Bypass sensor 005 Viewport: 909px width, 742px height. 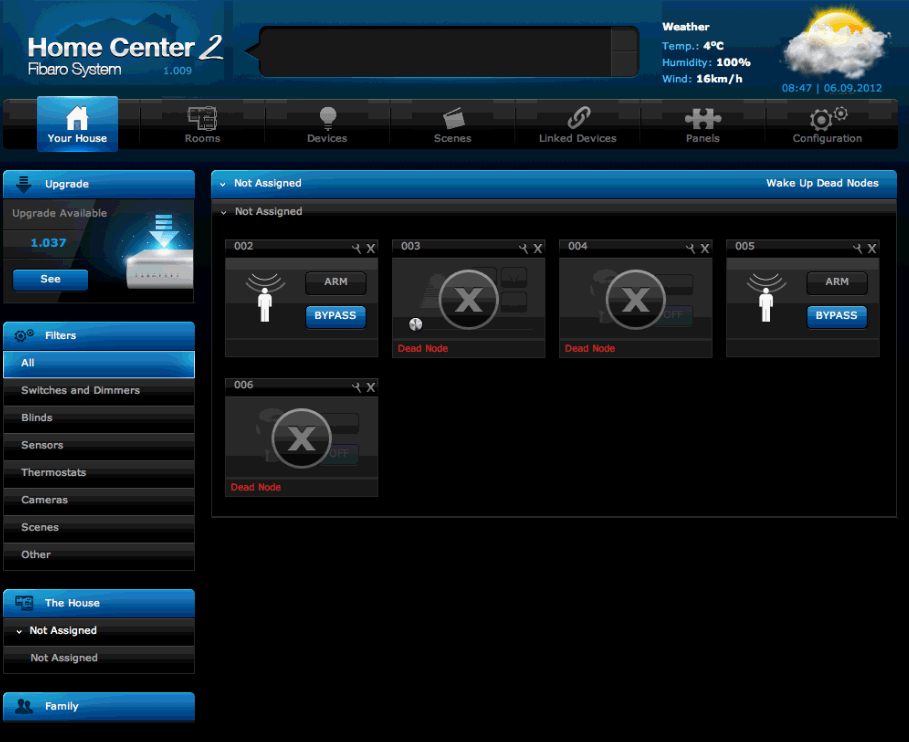click(x=837, y=316)
